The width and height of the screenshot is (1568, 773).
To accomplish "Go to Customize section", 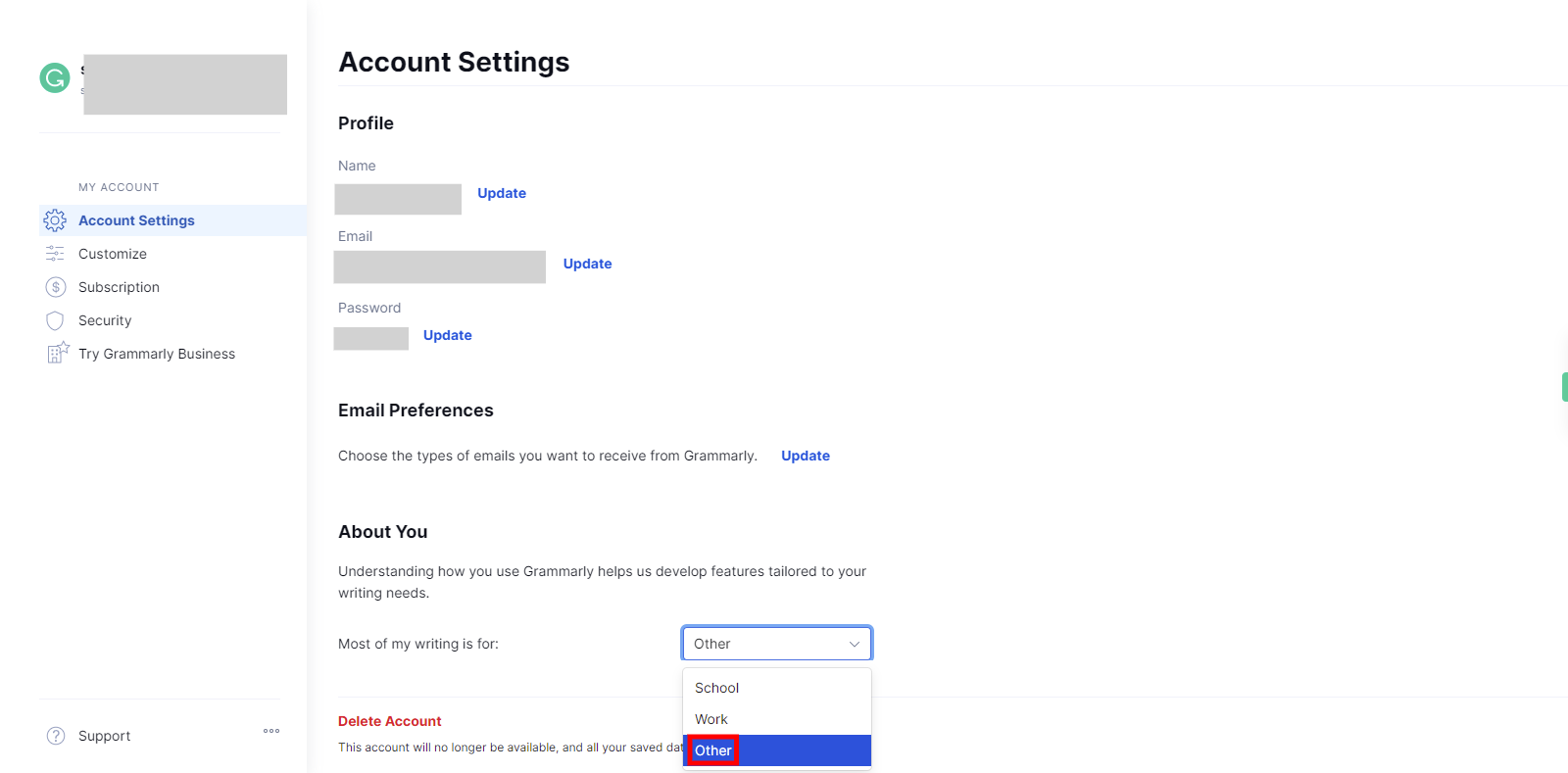I will (113, 254).
